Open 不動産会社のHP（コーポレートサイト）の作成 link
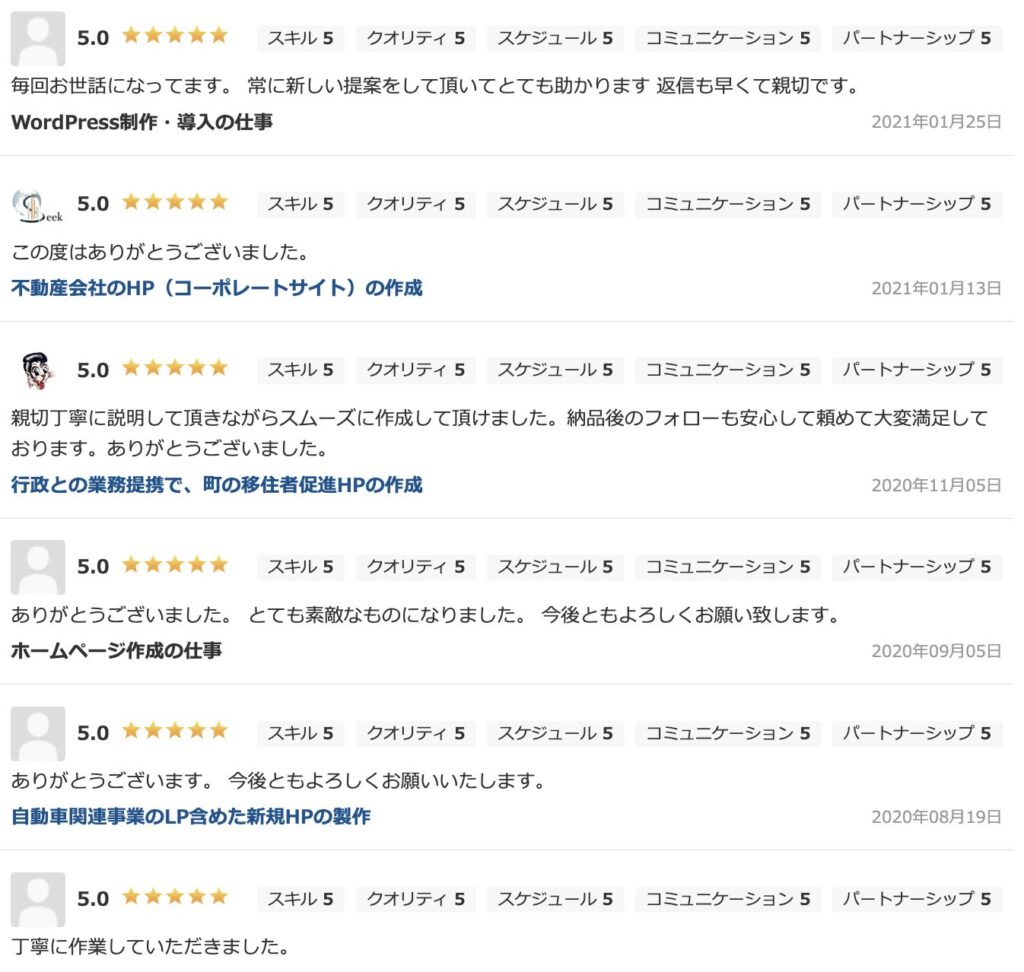This screenshot has width=1024, height=972. (217, 288)
